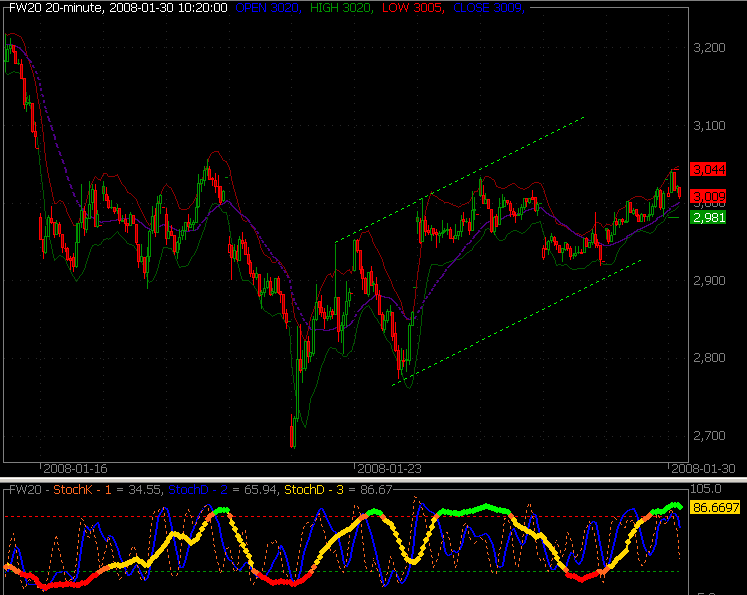Click the 'OPEN 3020' value in the header
The width and height of the screenshot is (747, 595).
pyautogui.click(x=268, y=8)
